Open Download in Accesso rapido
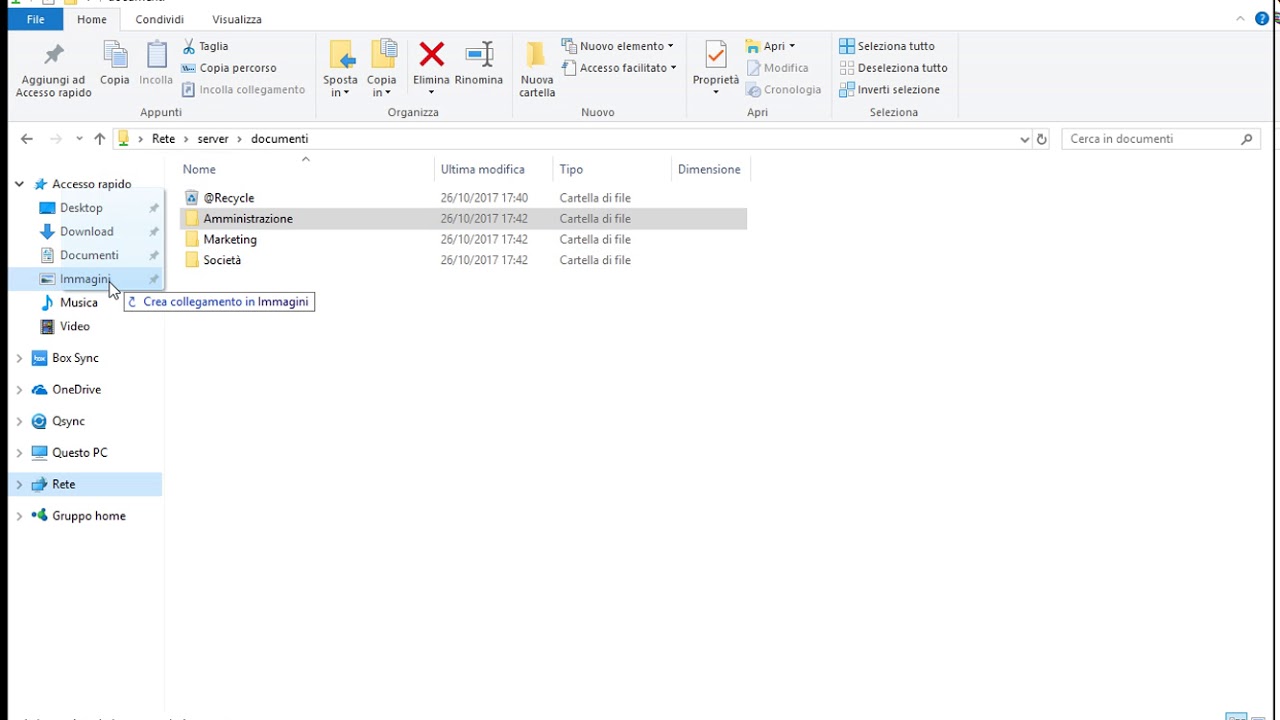The image size is (1280, 720). click(87, 232)
